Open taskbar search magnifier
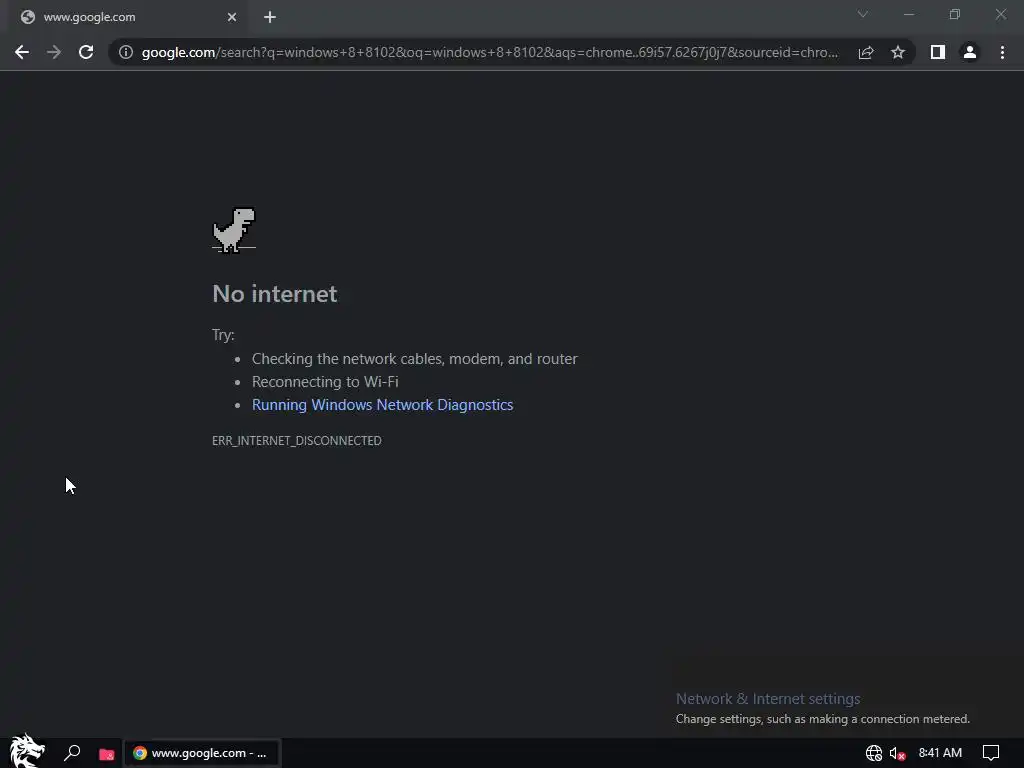The height and width of the screenshot is (768, 1024). 72,753
